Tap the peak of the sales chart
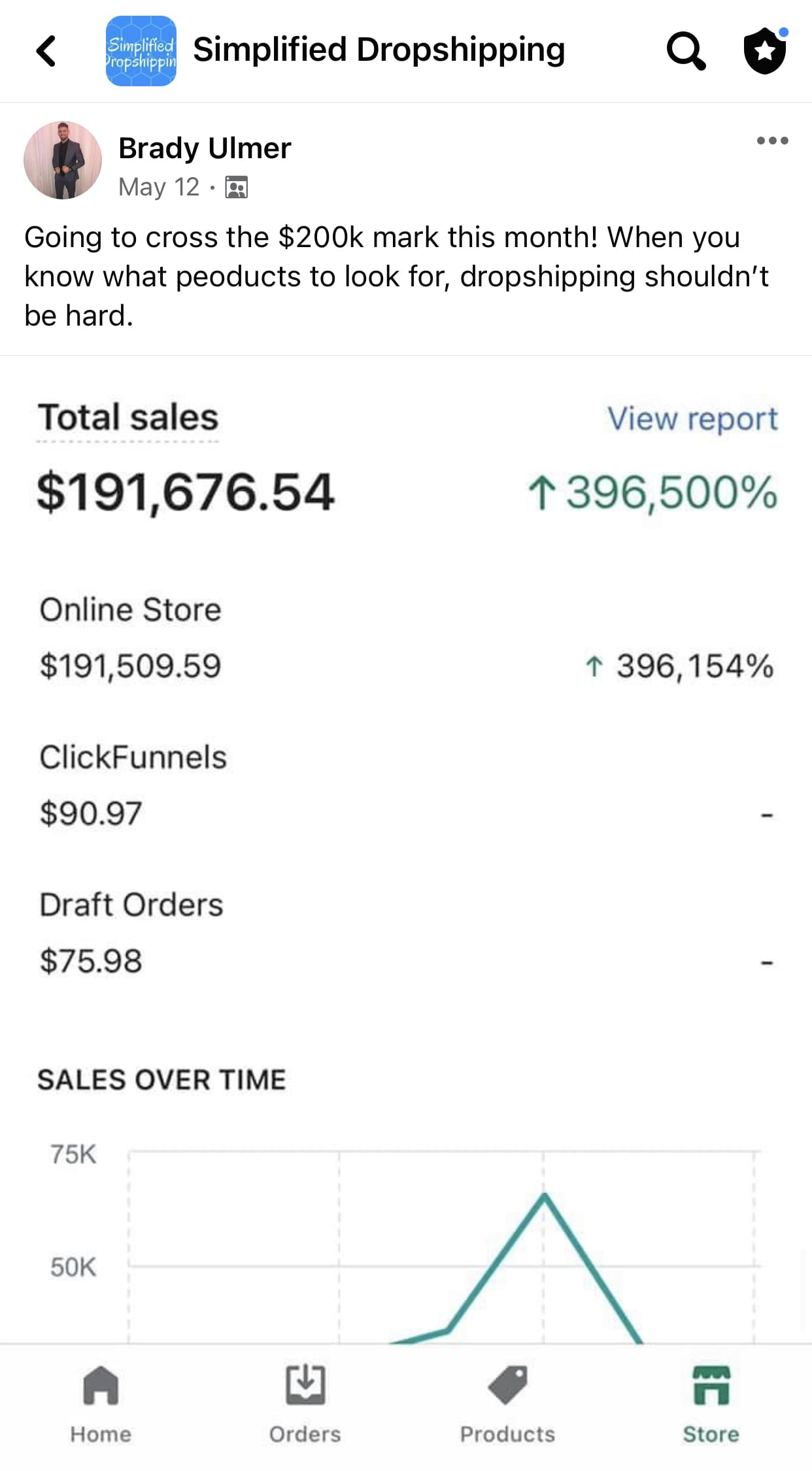This screenshot has width=812, height=1471. click(544, 1195)
